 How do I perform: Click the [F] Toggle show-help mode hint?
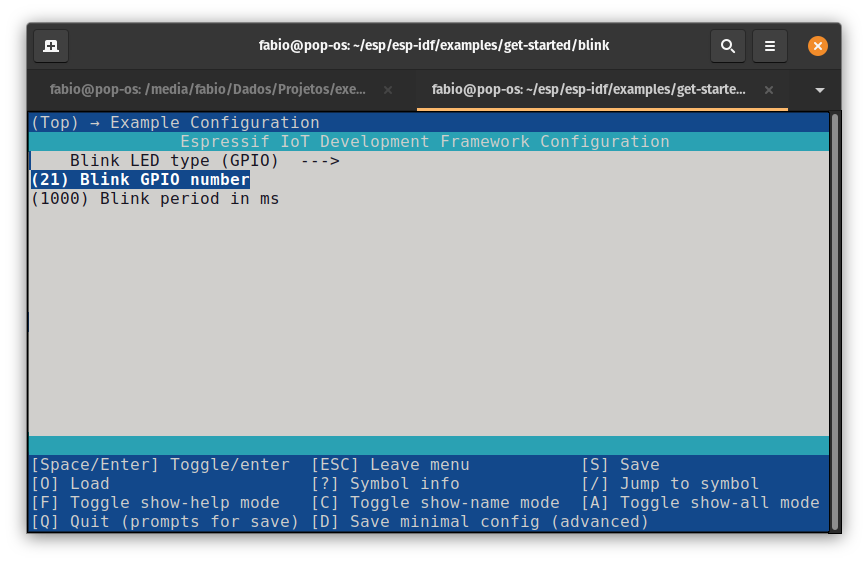tap(155, 502)
